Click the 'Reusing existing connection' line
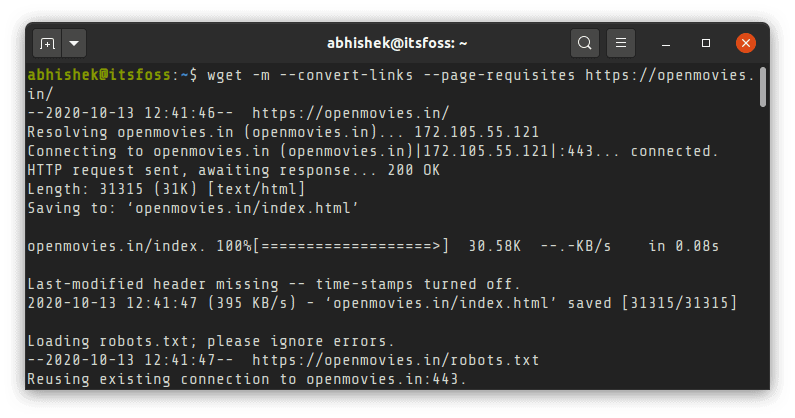This screenshot has width=795, height=418. coord(246,379)
